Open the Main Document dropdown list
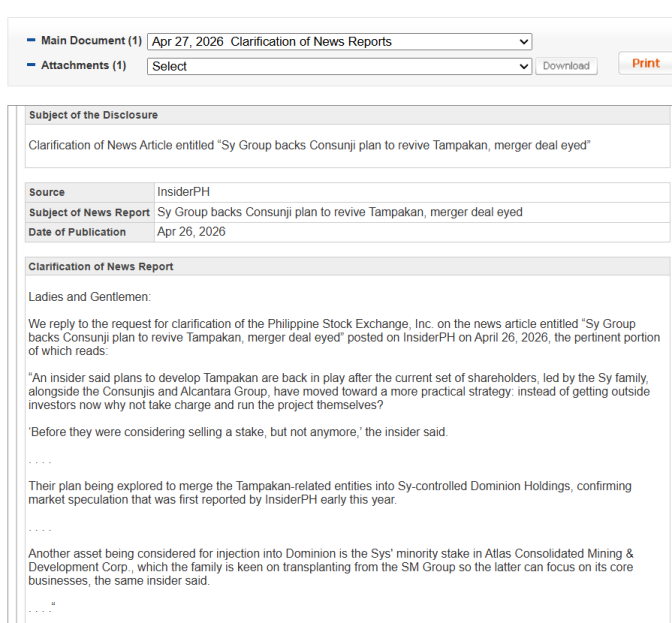The height and width of the screenshot is (623, 672). (339, 42)
